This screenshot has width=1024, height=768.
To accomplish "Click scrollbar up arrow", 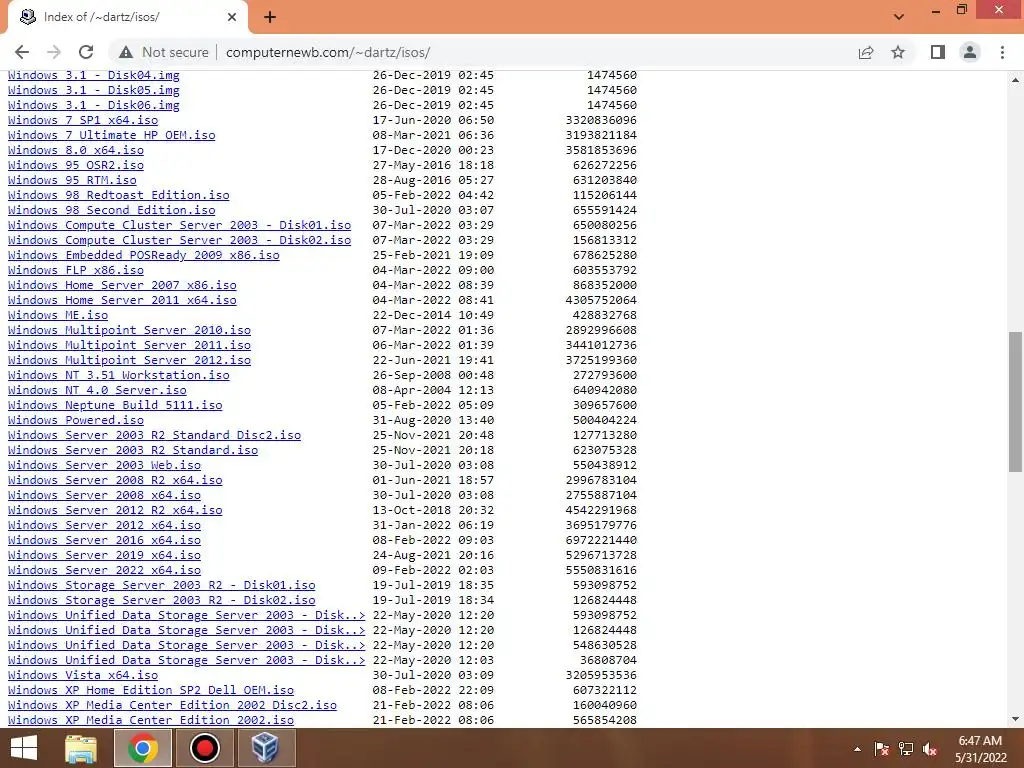I will tap(1015, 80).
